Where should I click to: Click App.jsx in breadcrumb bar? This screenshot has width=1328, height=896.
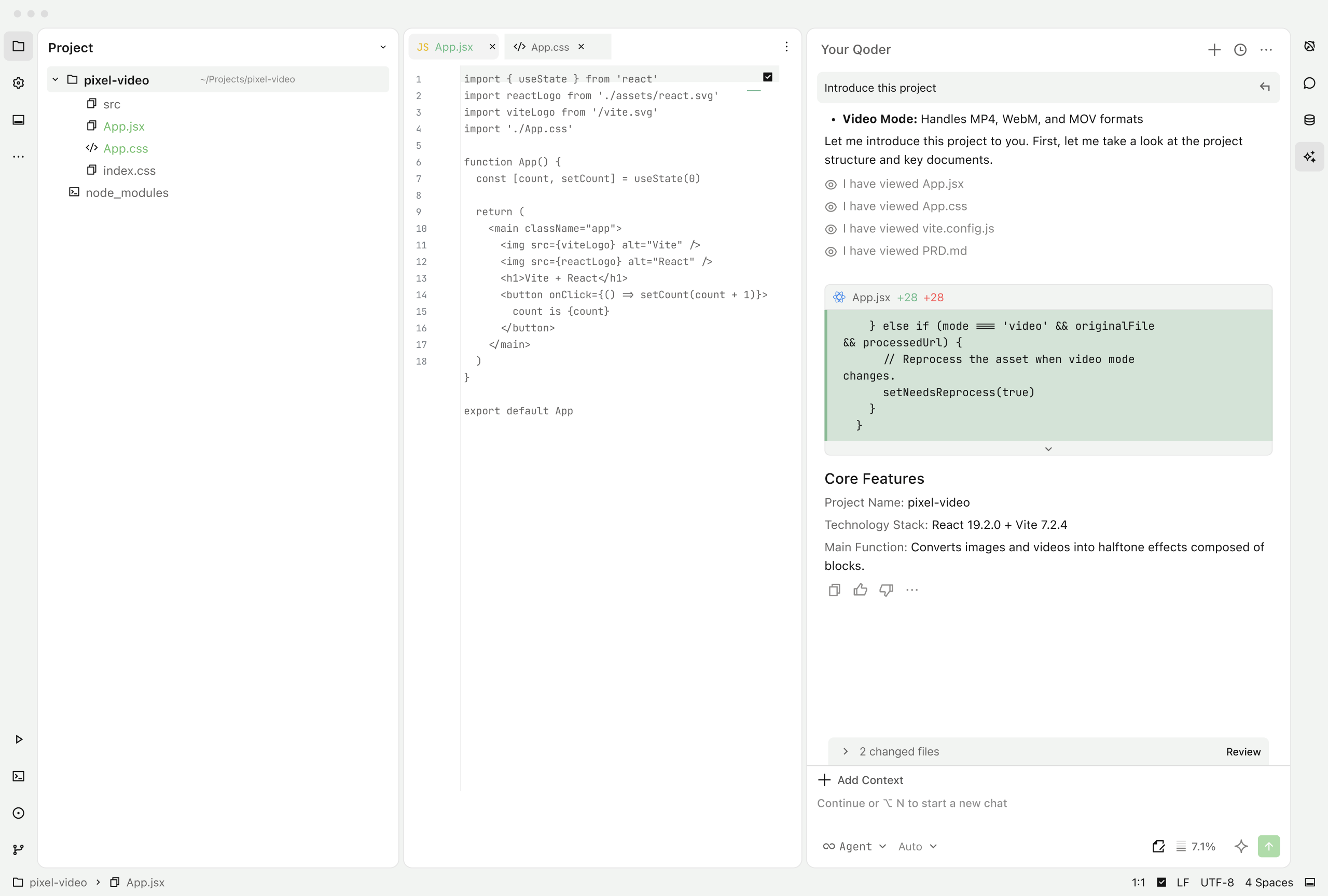pyautogui.click(x=145, y=883)
